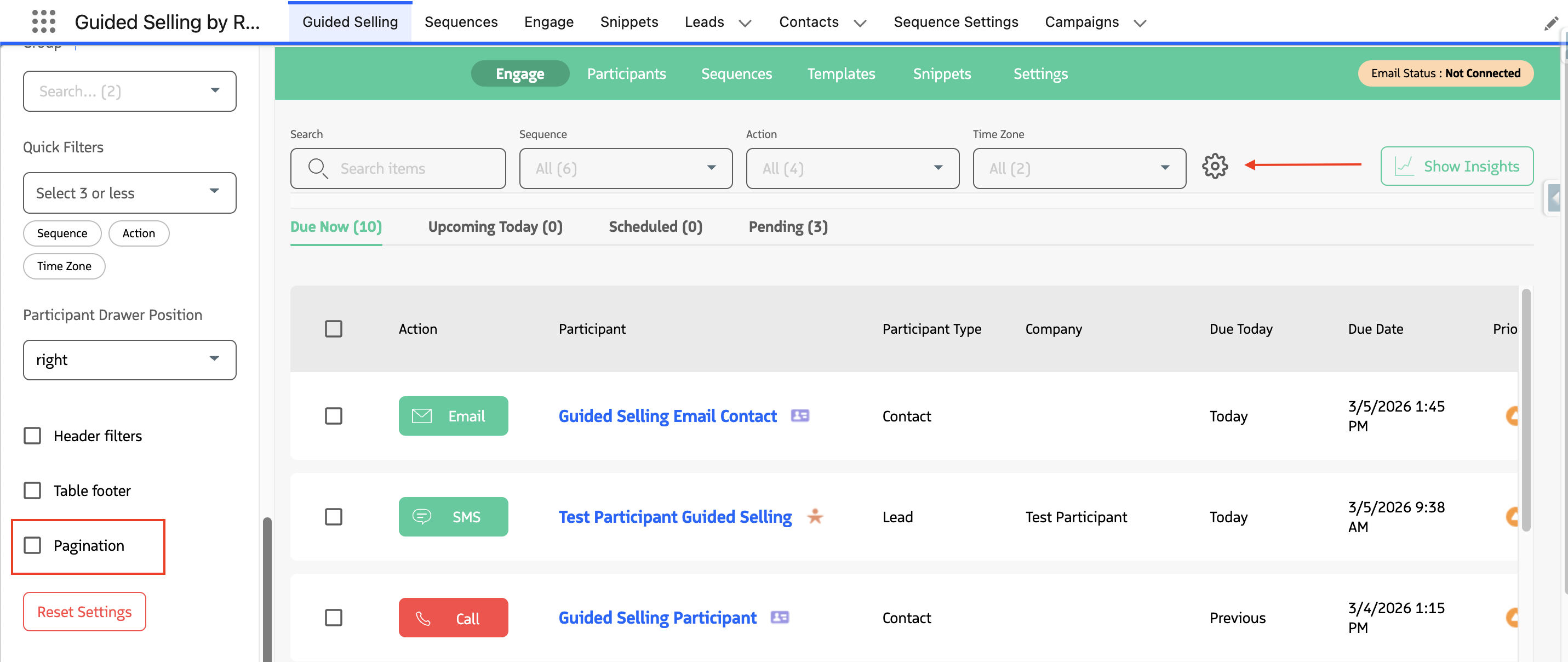
Task: Enable the Pagination checkbox
Action: (x=32, y=546)
